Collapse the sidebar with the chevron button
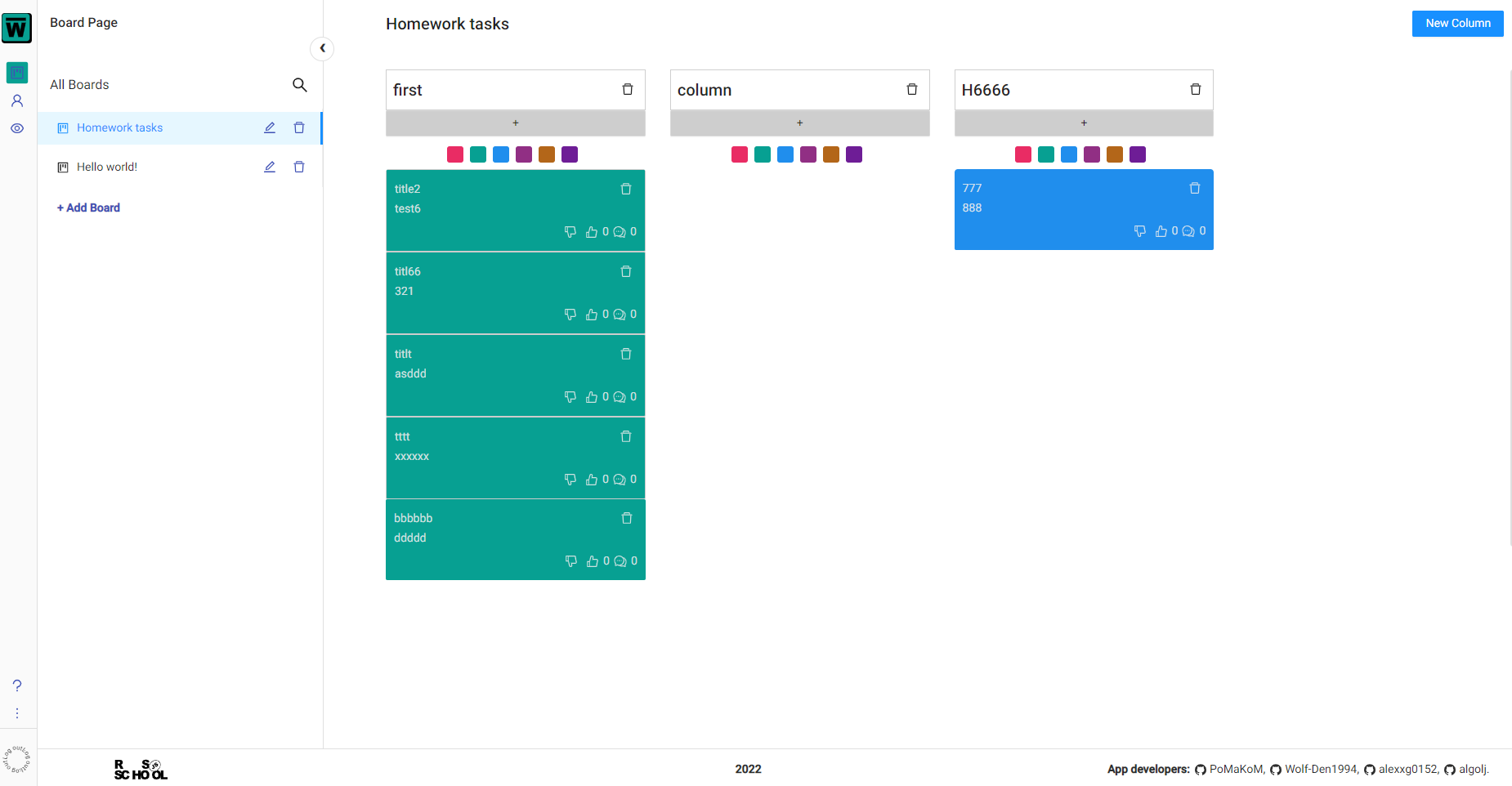The height and width of the screenshot is (786, 1512). (x=322, y=48)
